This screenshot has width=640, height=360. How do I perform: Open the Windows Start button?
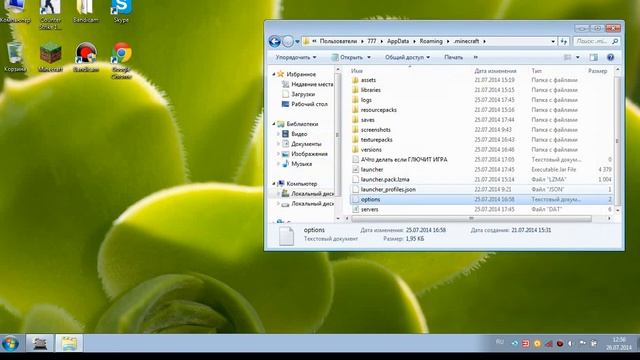(10, 343)
